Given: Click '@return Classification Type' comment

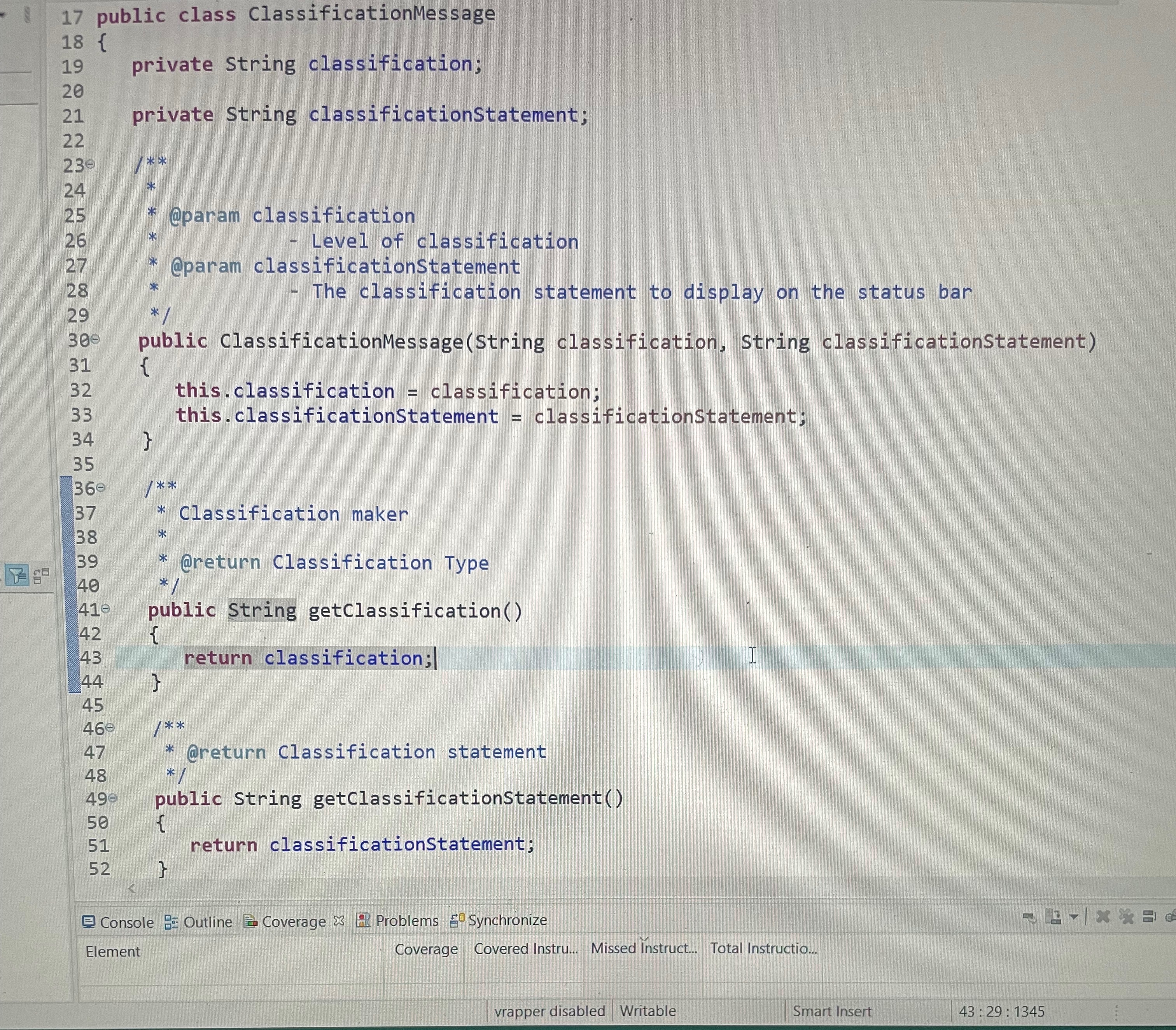Looking at the screenshot, I should point(334,562).
